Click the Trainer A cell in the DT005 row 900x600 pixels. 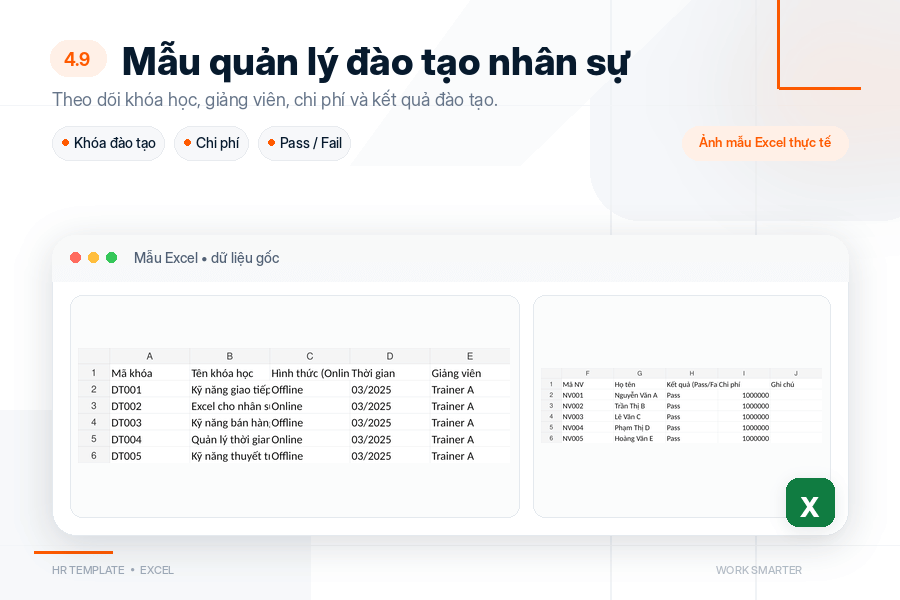pyautogui.click(x=470, y=456)
